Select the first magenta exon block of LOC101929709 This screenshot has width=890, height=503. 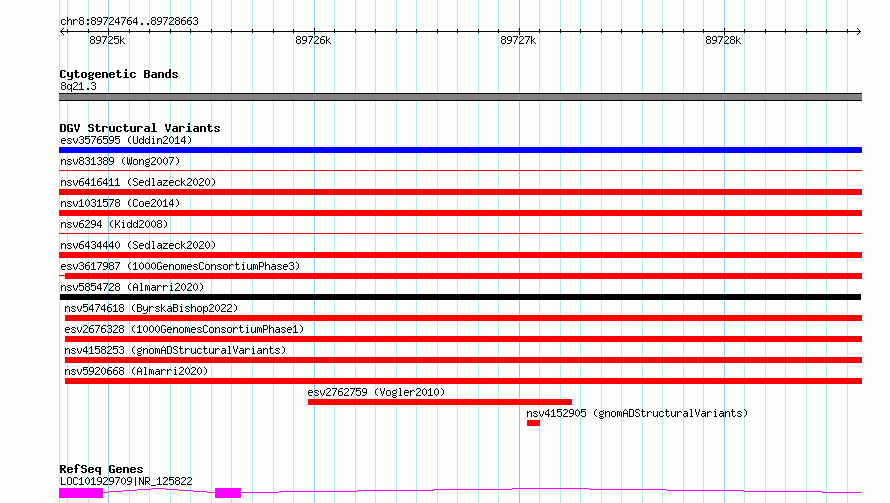(x=81, y=493)
